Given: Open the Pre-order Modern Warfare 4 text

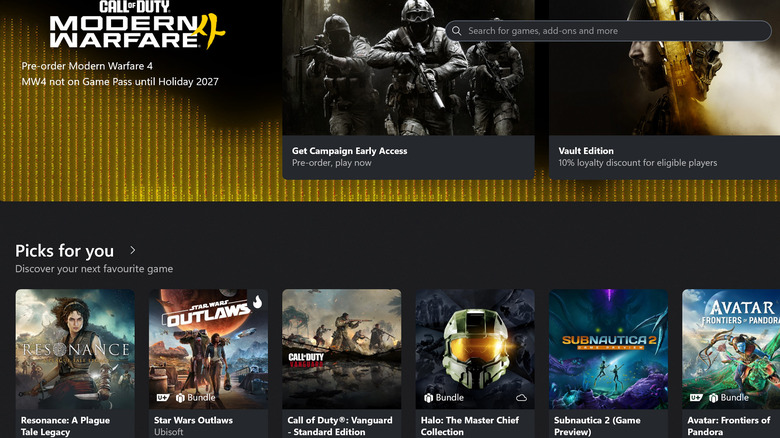Looking at the screenshot, I should 87,66.
